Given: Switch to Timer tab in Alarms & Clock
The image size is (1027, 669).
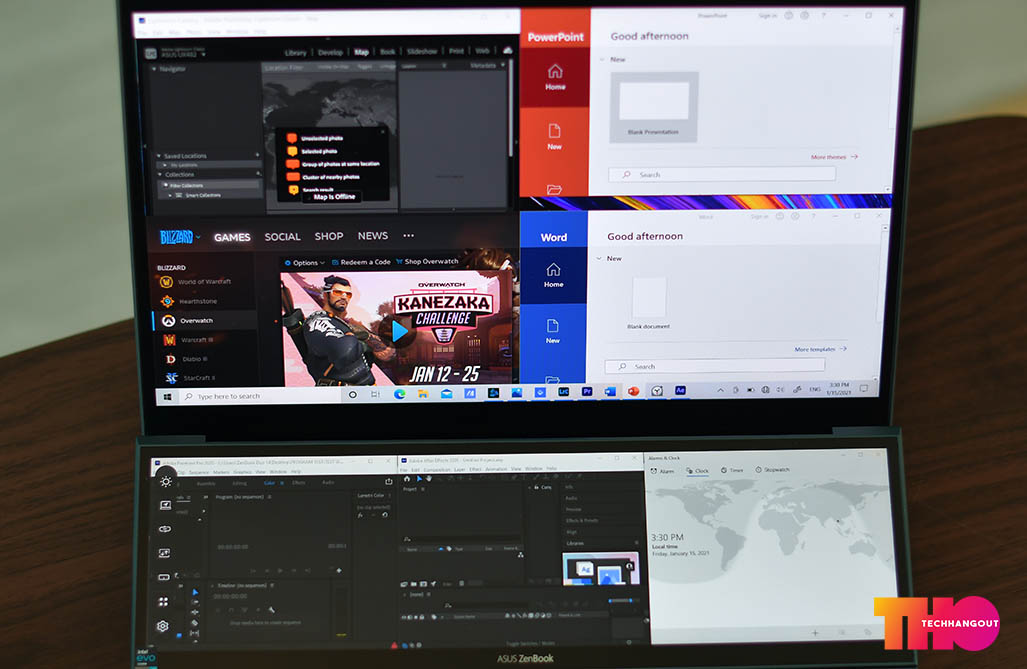Looking at the screenshot, I should 732,470.
